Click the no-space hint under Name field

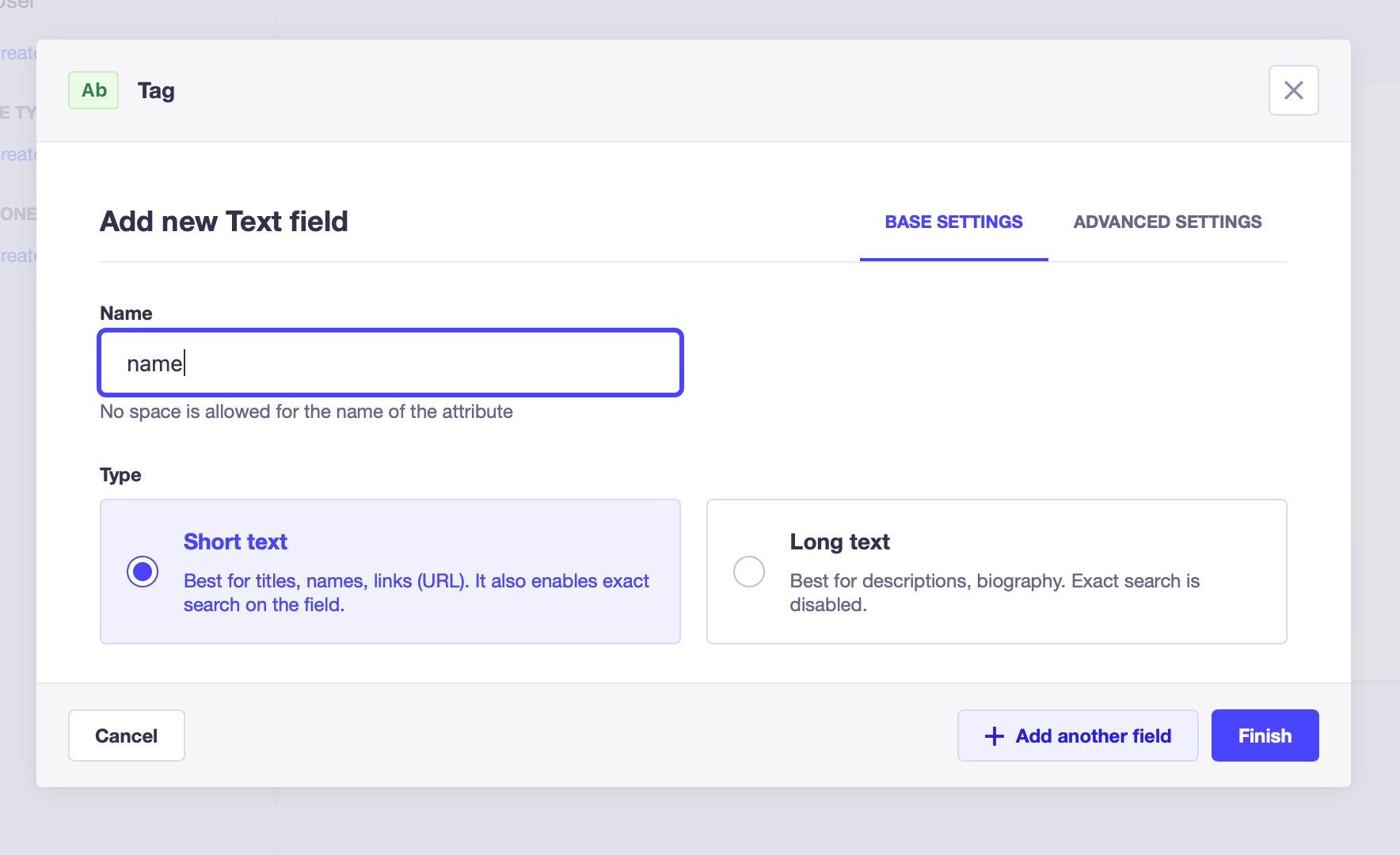306,412
